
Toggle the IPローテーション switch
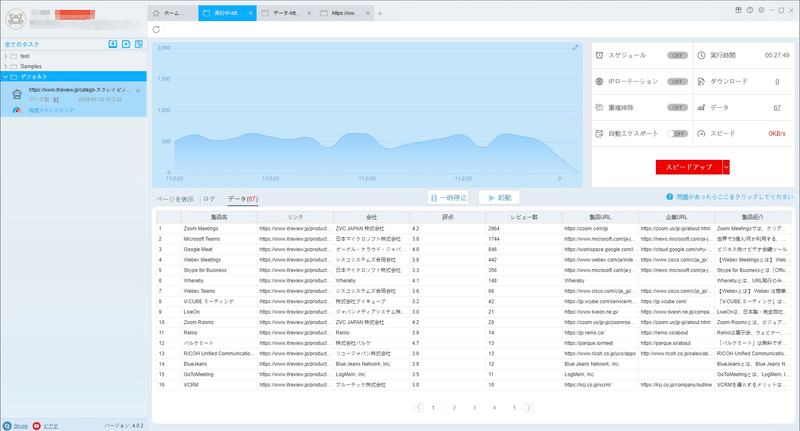click(678, 82)
